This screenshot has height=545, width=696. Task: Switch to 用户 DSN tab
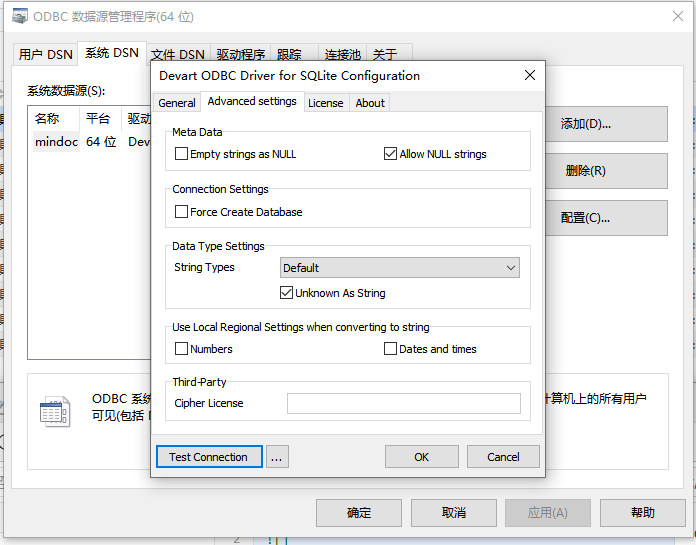click(45, 54)
